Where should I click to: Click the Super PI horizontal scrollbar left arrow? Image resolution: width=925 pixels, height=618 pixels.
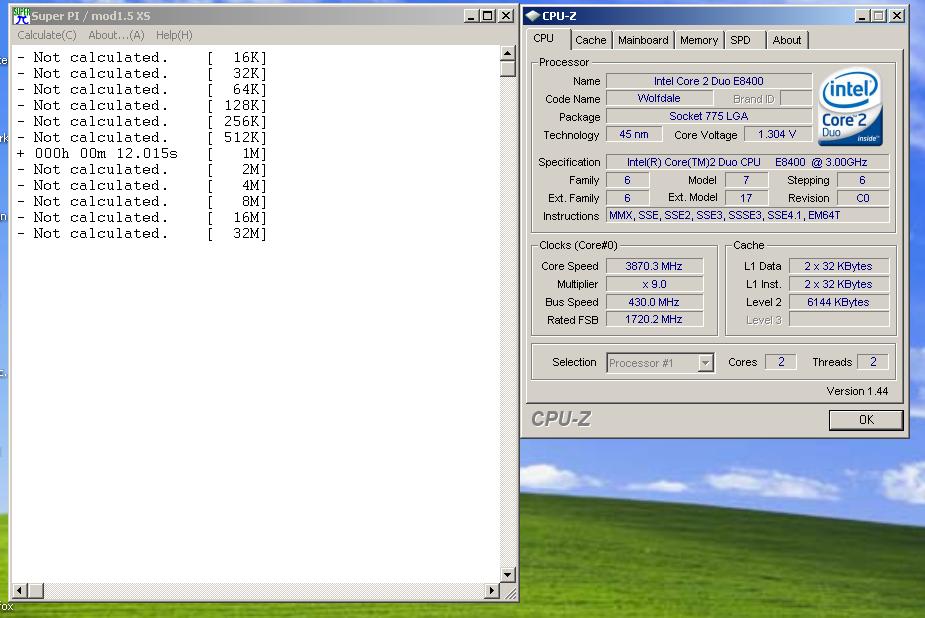click(x=19, y=590)
